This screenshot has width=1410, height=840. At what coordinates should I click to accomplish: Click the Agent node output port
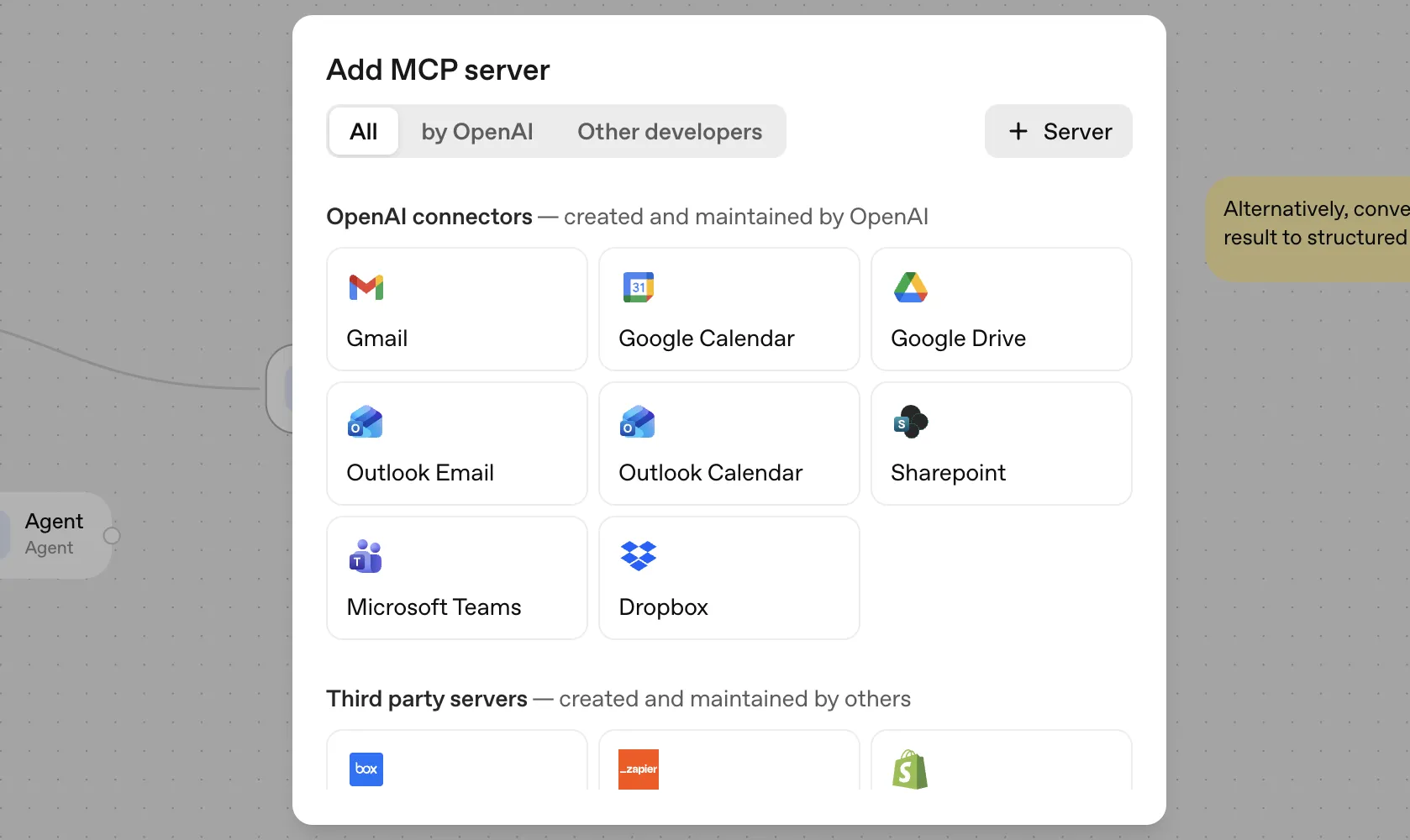[112, 536]
